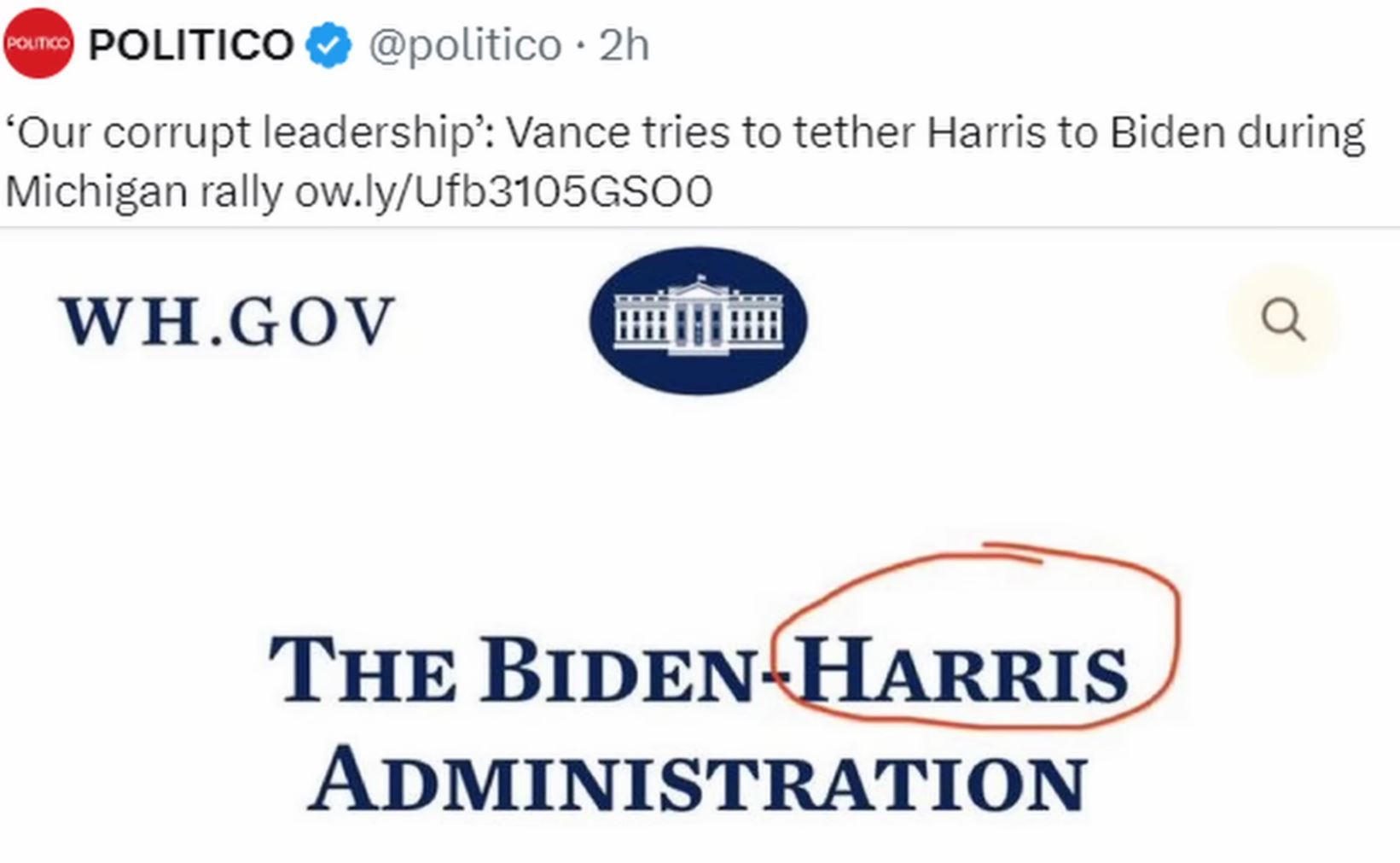The image size is (1400, 863).
Task: Click the WH.GOV wordmark
Action: 227,322
